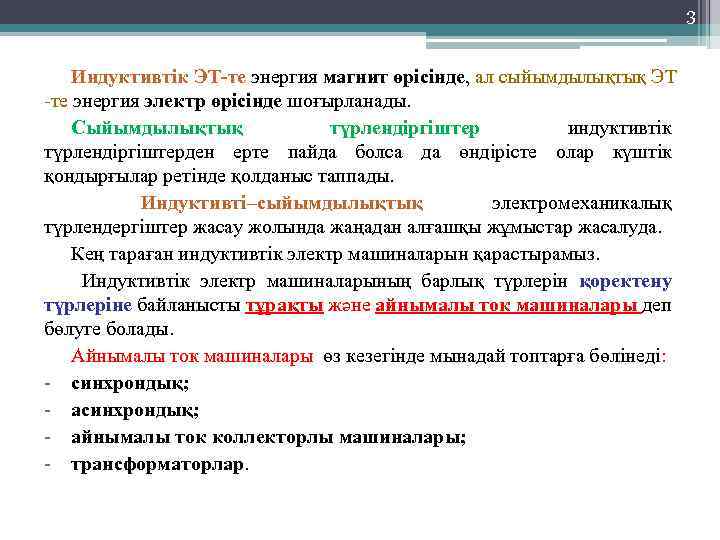
Task: Click red heading 'Айнымалы ток машиналары'
Action: [192, 356]
